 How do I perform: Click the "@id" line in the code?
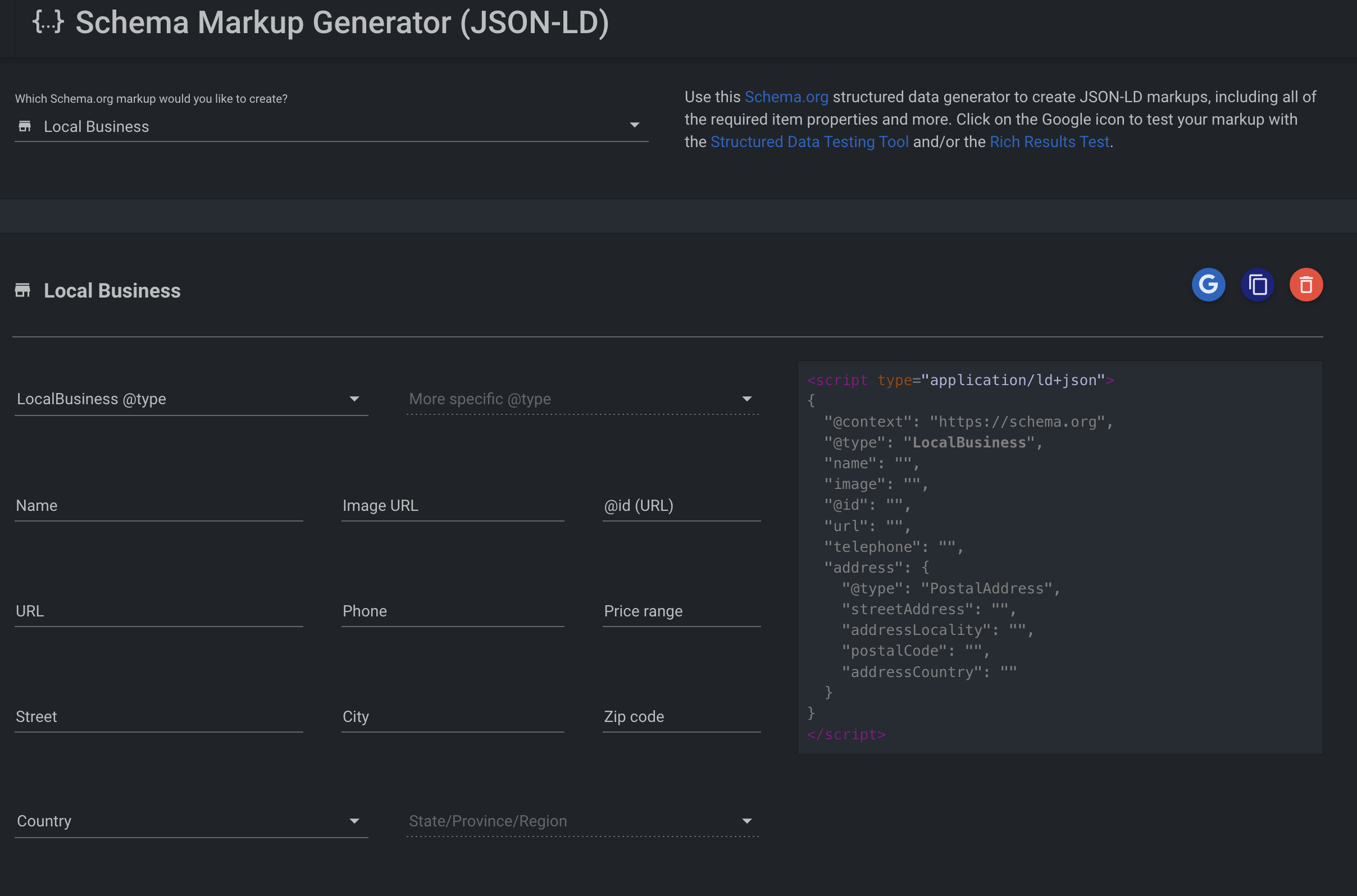pos(868,505)
